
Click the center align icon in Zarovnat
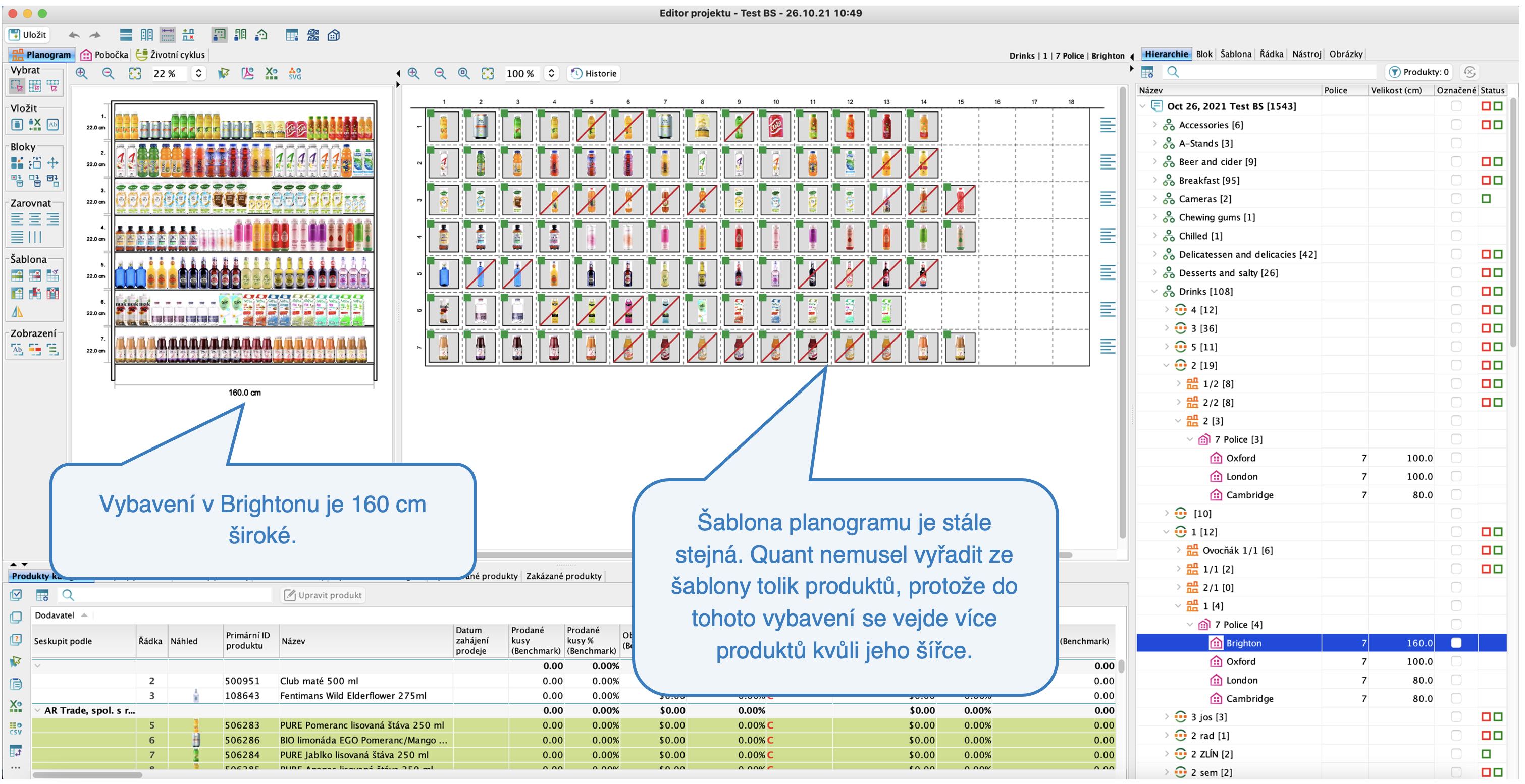click(x=35, y=220)
